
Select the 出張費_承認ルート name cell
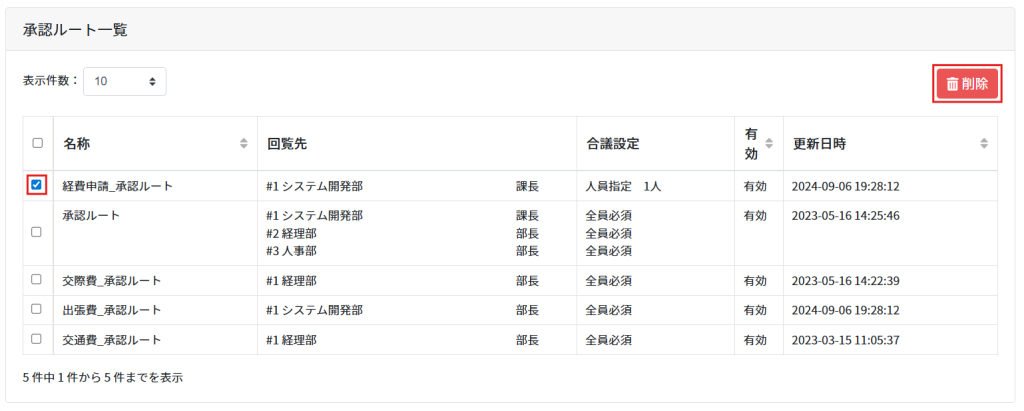(x=111, y=310)
